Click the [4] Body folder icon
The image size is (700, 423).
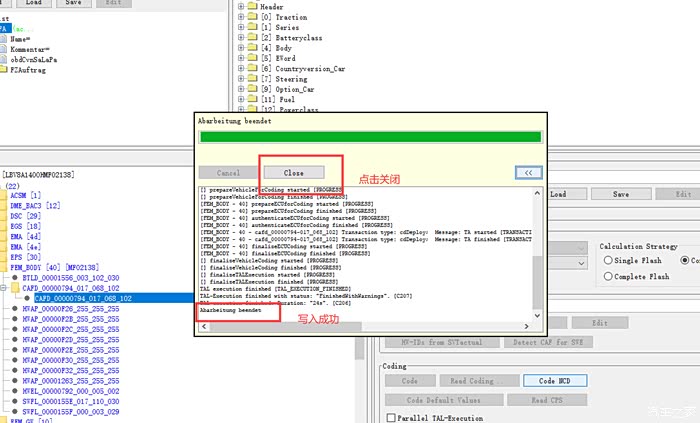pyautogui.click(x=253, y=48)
